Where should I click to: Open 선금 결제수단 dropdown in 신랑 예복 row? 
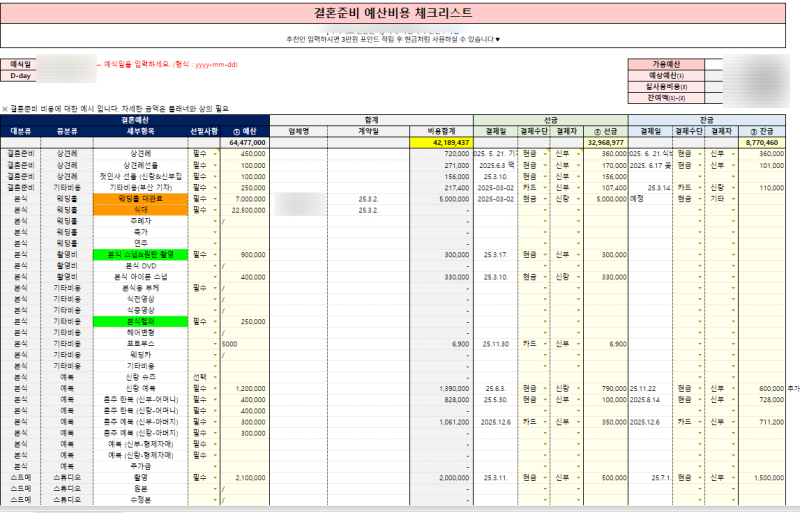[545, 388]
